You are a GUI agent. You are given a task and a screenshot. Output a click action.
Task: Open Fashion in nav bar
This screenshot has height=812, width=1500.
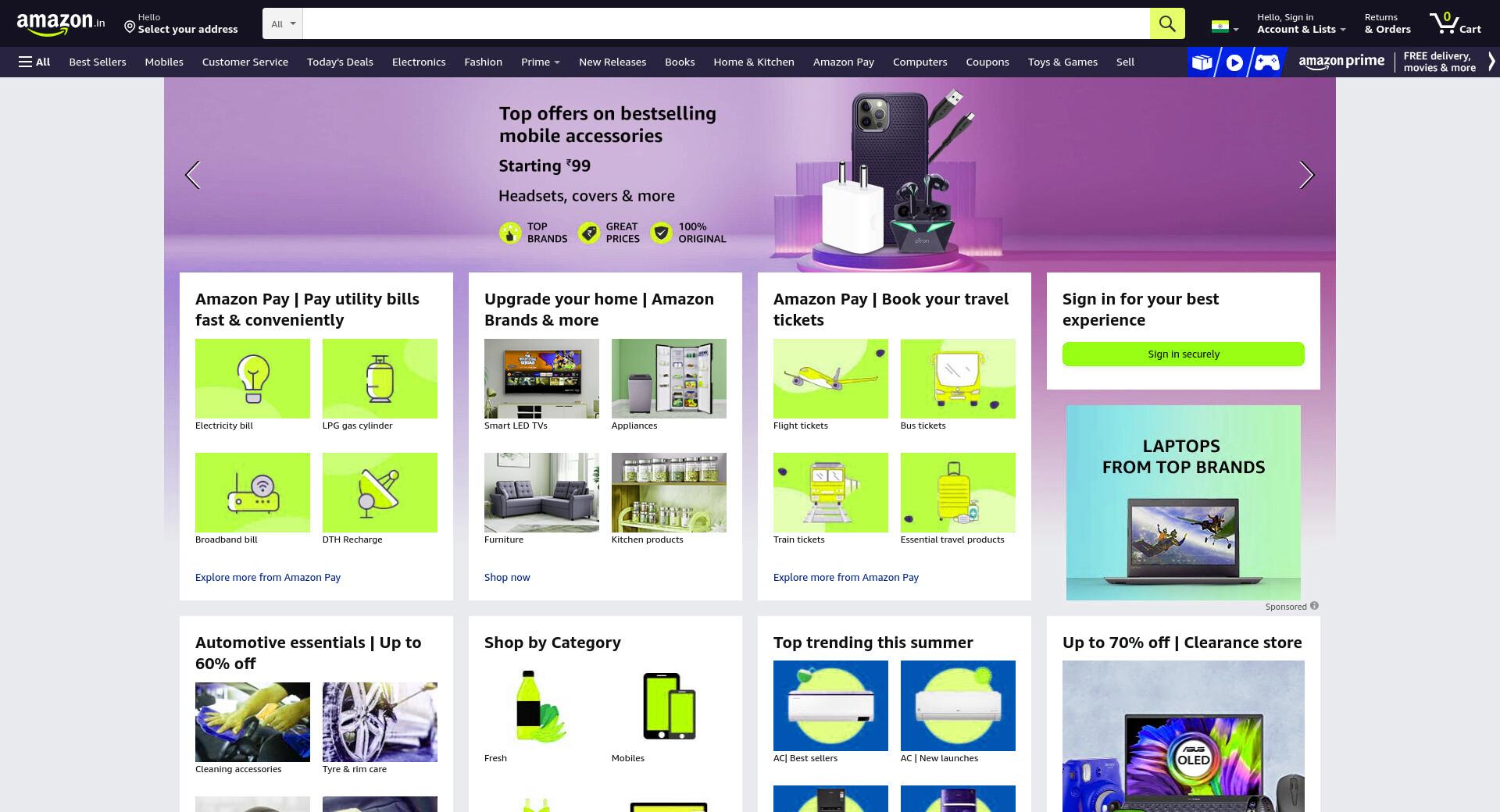coord(483,62)
